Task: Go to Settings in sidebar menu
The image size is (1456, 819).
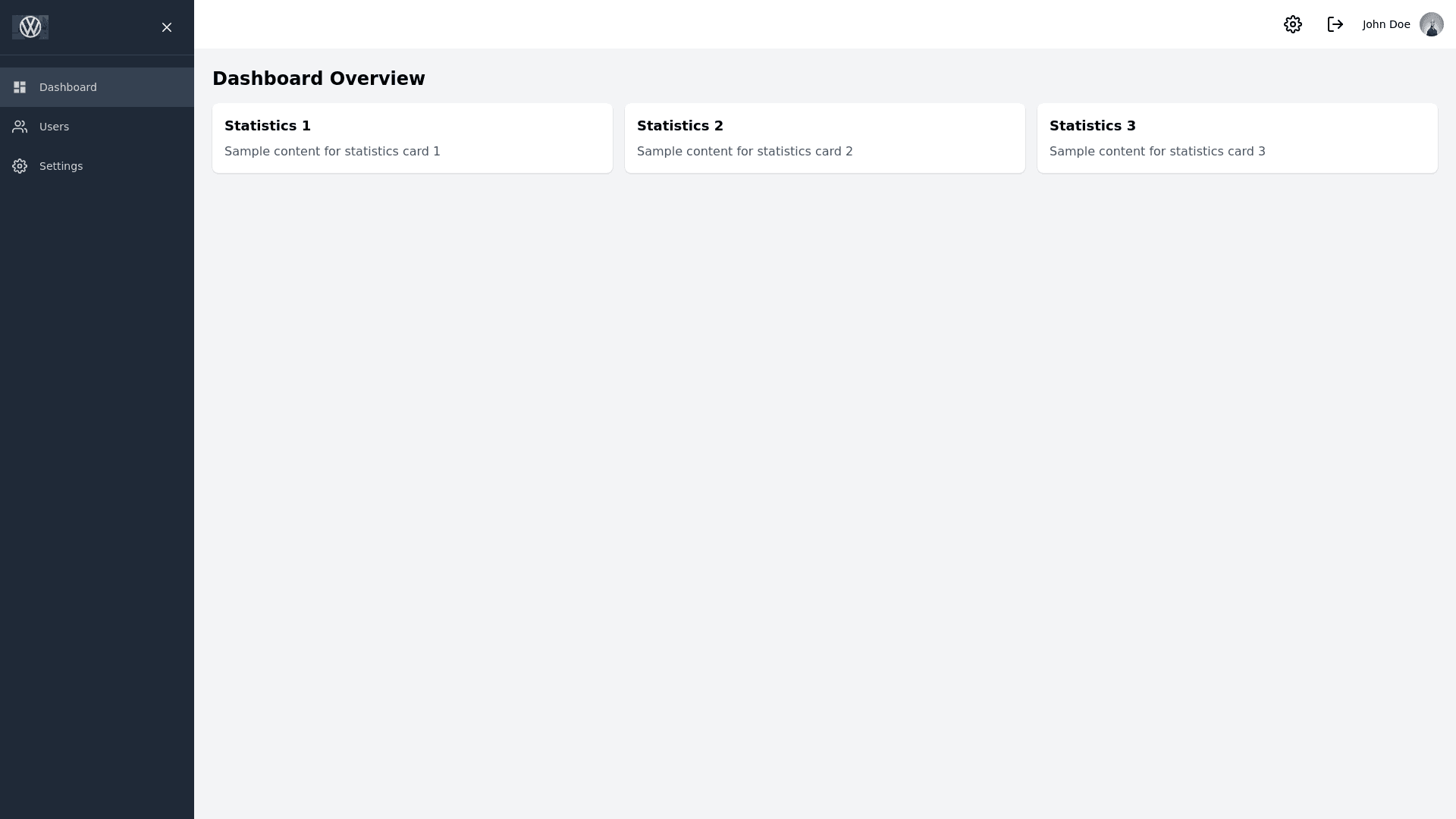Action: click(x=61, y=166)
